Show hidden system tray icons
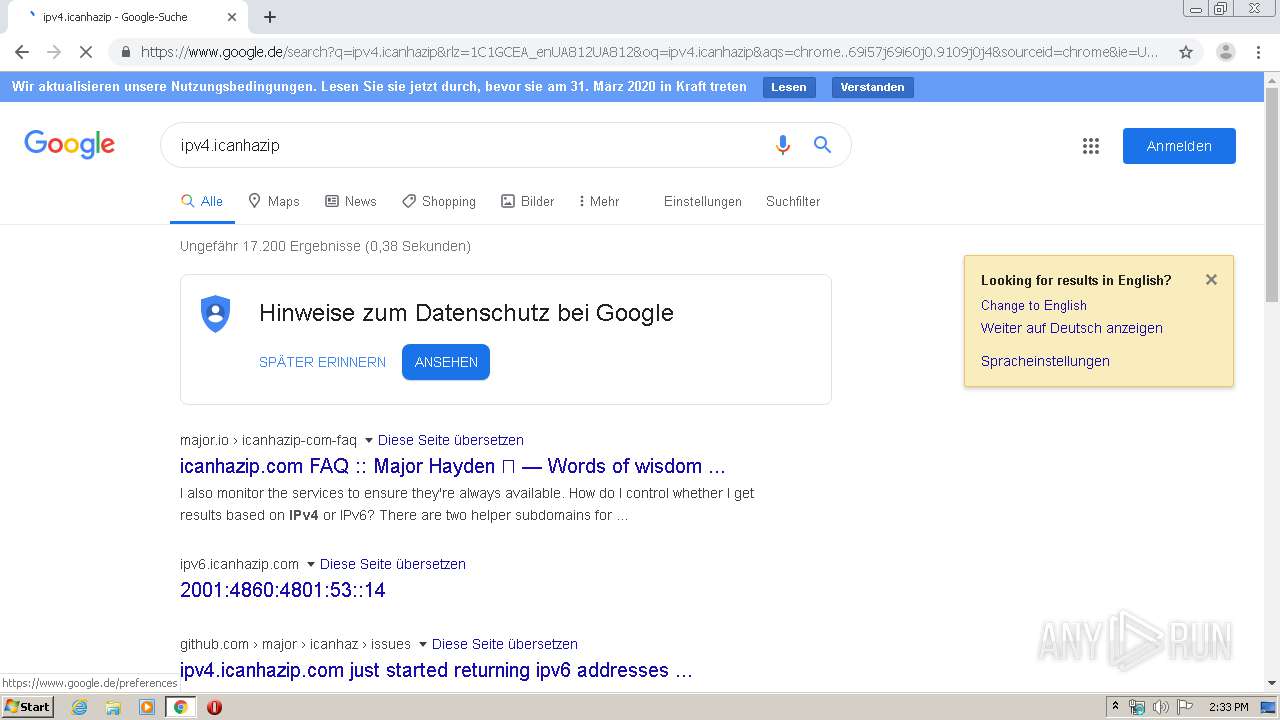The width and height of the screenshot is (1280, 720). [1115, 707]
